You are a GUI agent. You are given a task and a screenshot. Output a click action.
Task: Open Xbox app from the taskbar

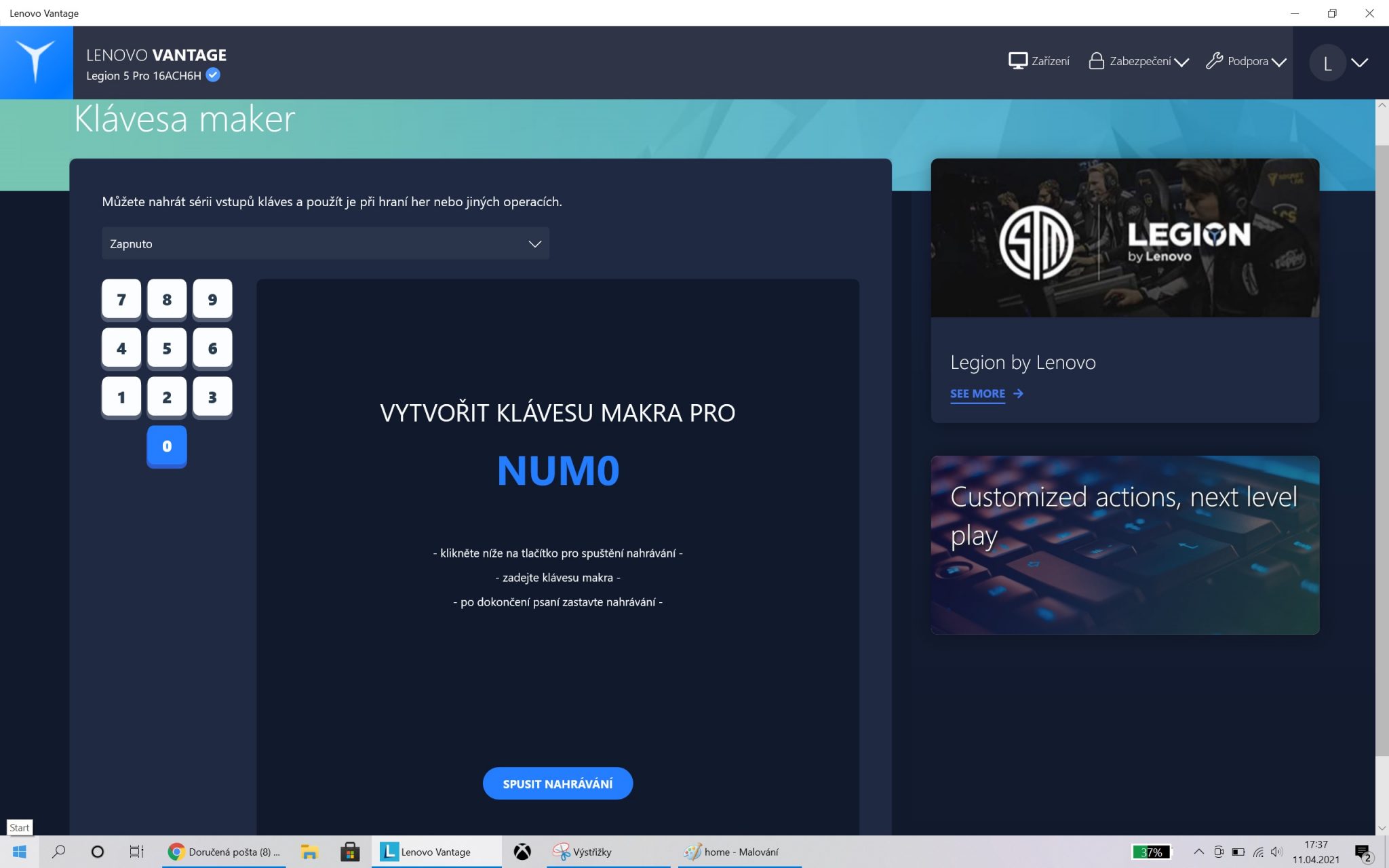[x=522, y=852]
